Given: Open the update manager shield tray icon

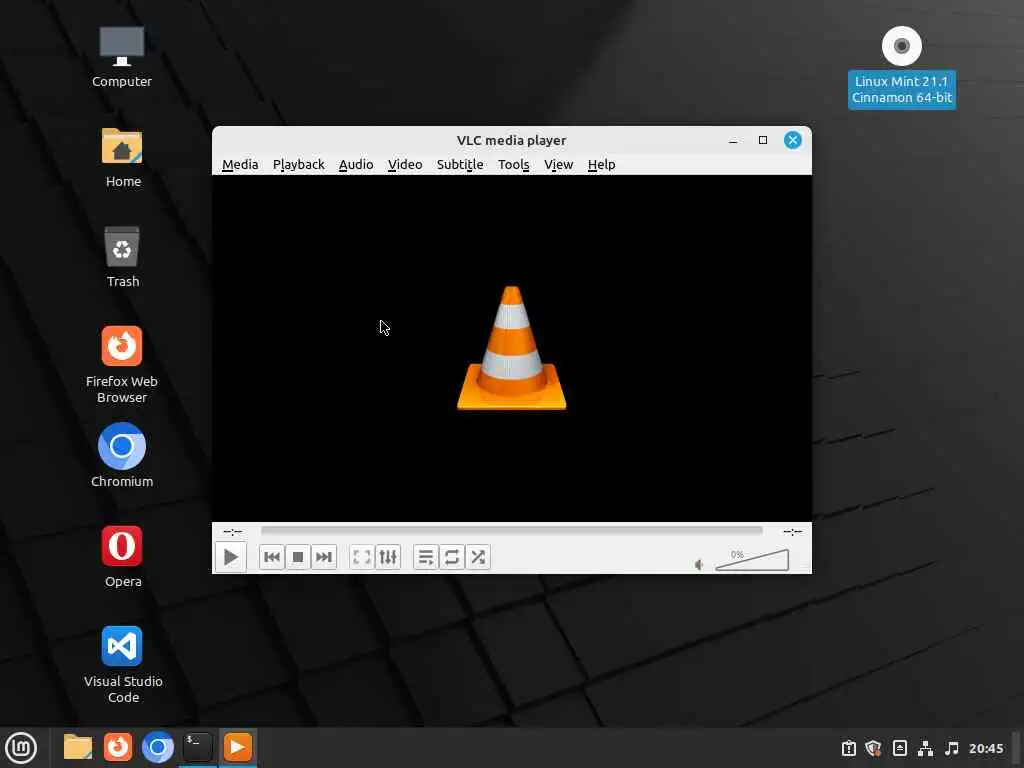Looking at the screenshot, I should [x=873, y=748].
